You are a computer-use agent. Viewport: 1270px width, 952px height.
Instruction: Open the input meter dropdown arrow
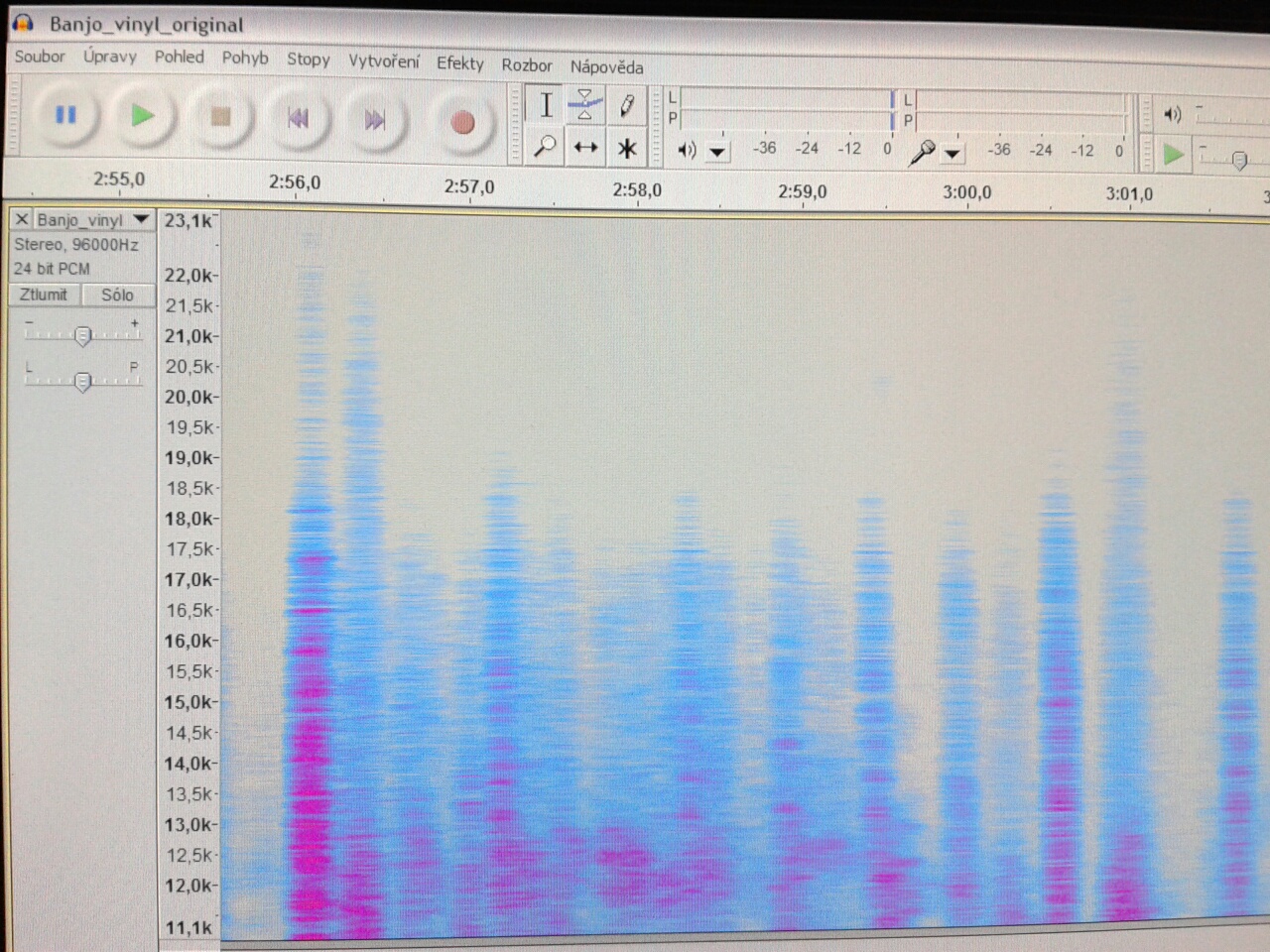(x=952, y=154)
